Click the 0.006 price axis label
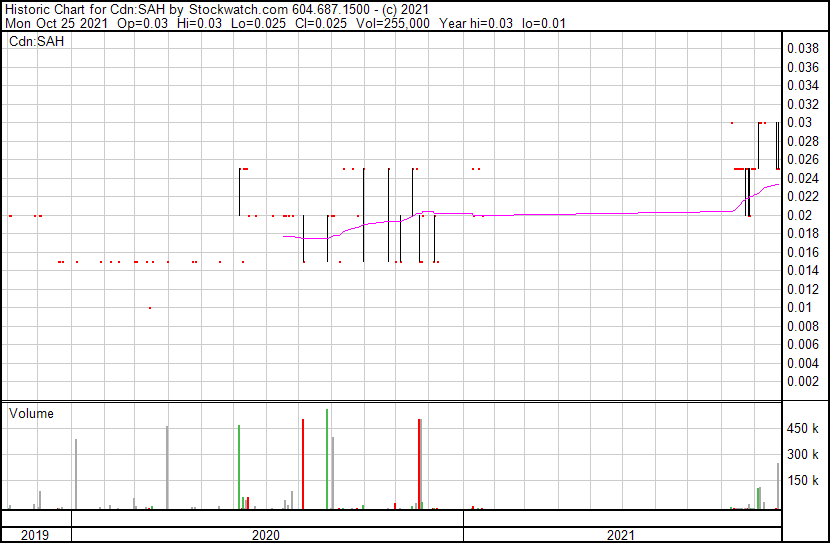 802,345
